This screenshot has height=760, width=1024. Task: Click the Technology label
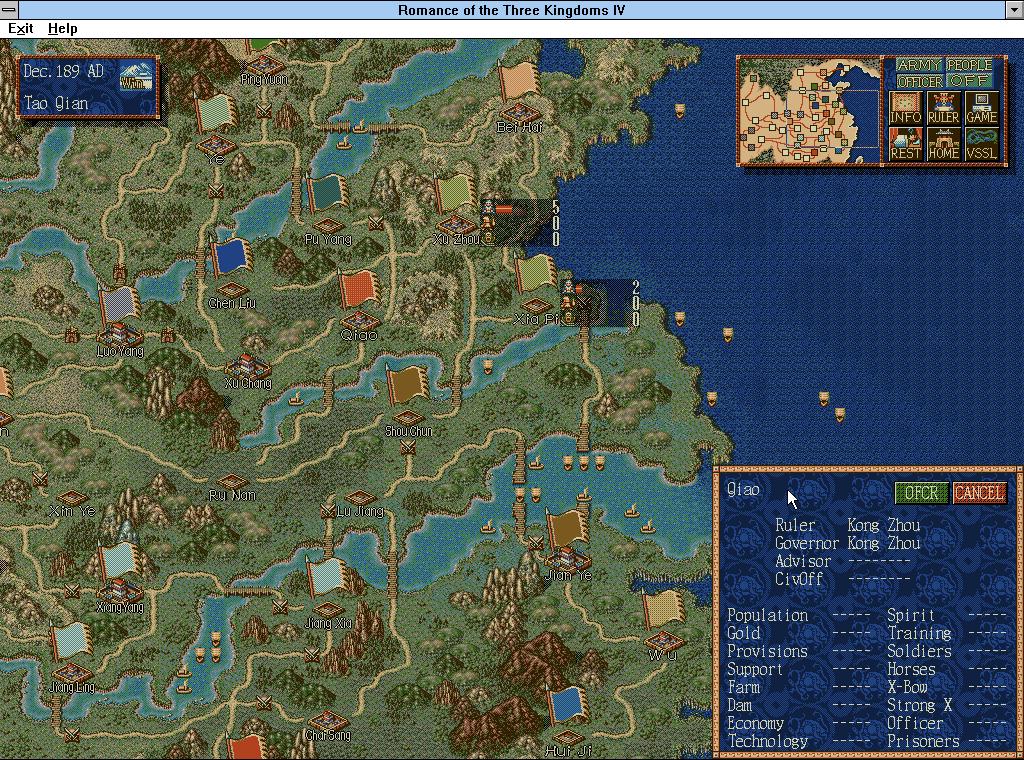[x=767, y=742]
